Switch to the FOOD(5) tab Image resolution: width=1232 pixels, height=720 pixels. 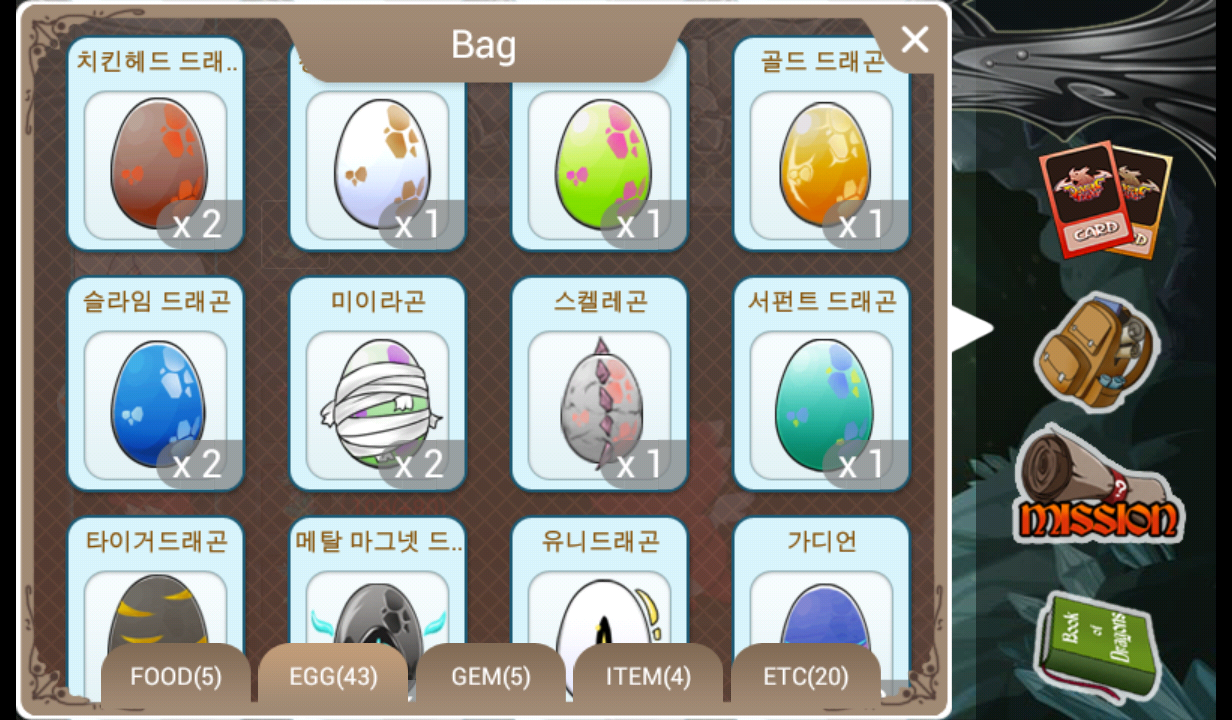point(176,677)
